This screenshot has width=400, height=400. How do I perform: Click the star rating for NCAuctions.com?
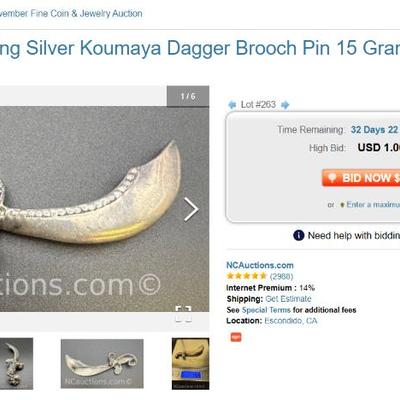[246, 276]
